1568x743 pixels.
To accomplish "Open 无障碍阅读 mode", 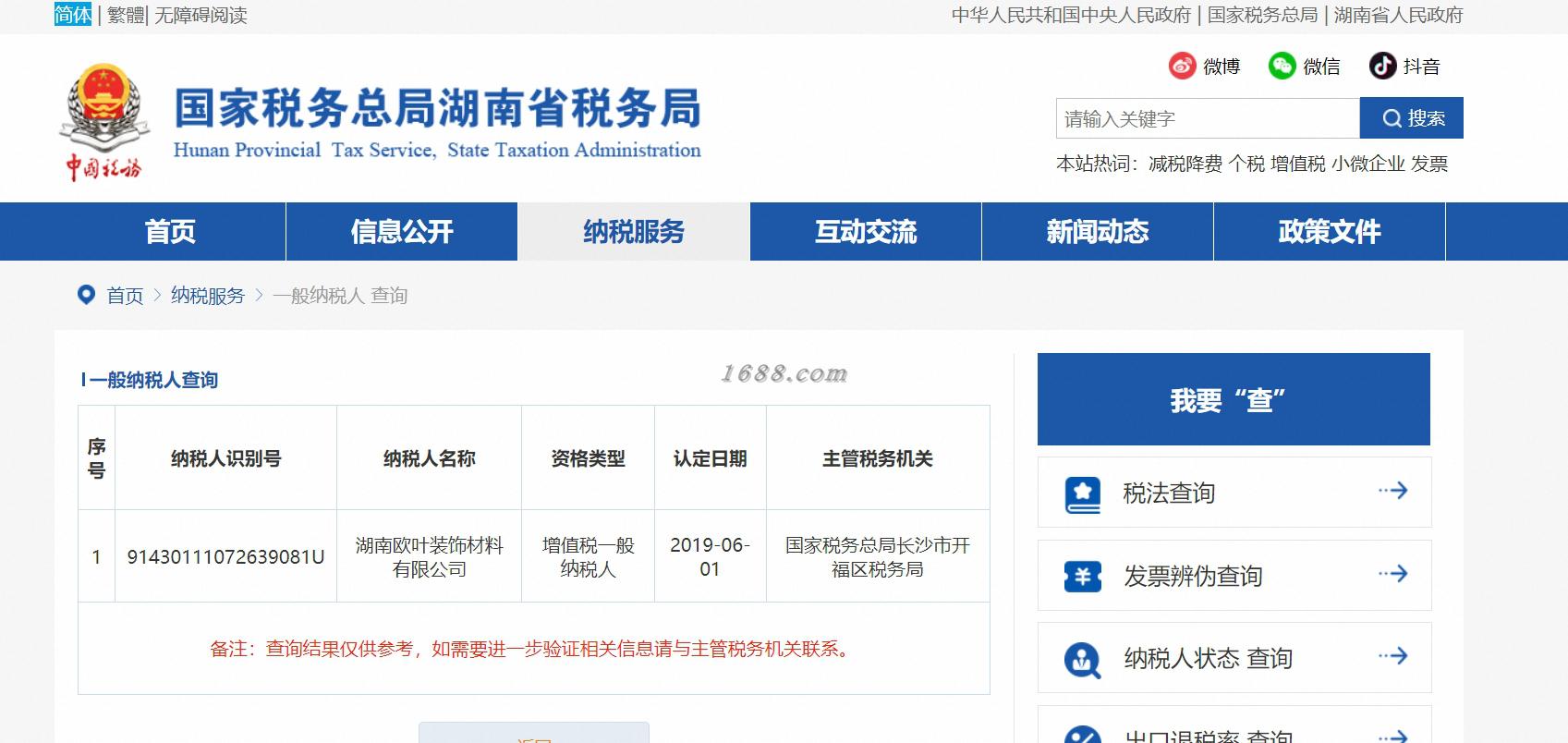I will point(201,15).
